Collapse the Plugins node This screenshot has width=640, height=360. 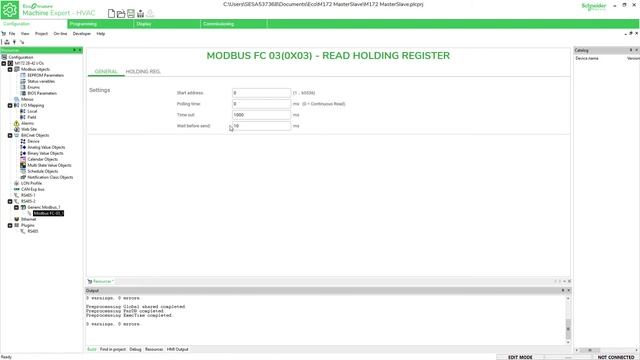coord(10,225)
